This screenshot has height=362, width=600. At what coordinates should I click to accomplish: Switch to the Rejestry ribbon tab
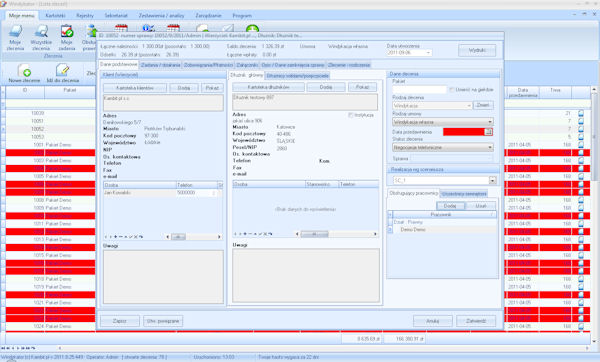pyautogui.click(x=85, y=16)
